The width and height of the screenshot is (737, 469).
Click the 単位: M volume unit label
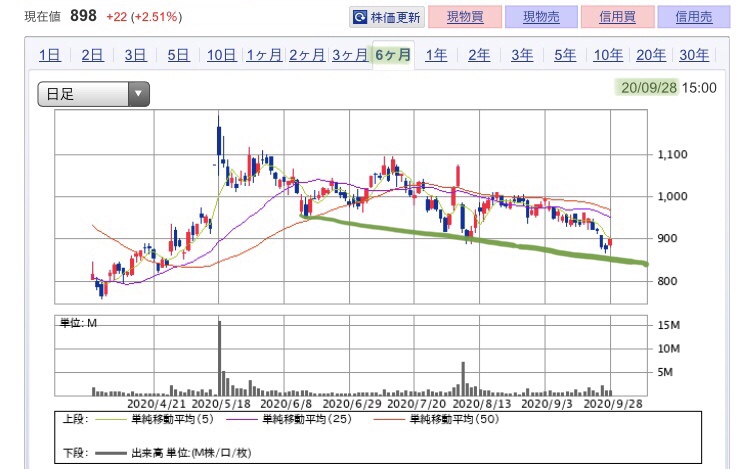pos(78,323)
